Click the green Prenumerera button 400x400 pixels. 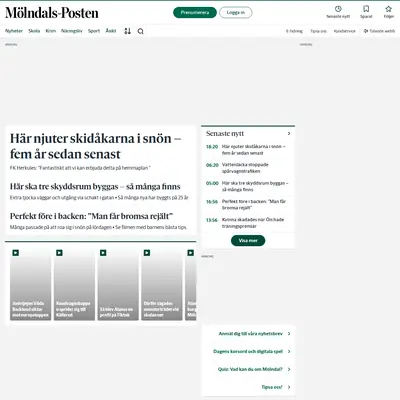click(x=195, y=13)
